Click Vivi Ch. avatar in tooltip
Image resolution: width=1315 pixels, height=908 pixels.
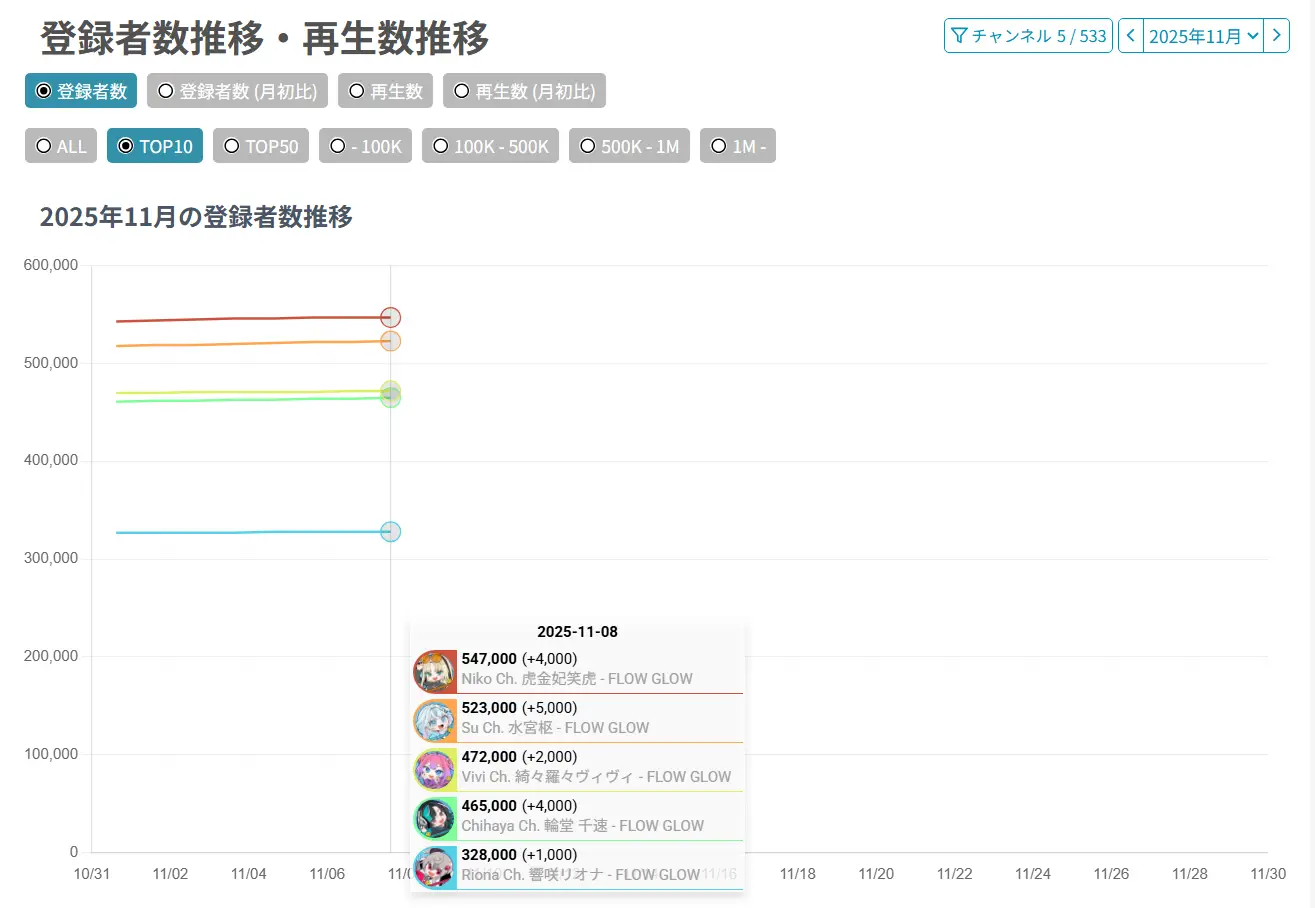pos(434,769)
